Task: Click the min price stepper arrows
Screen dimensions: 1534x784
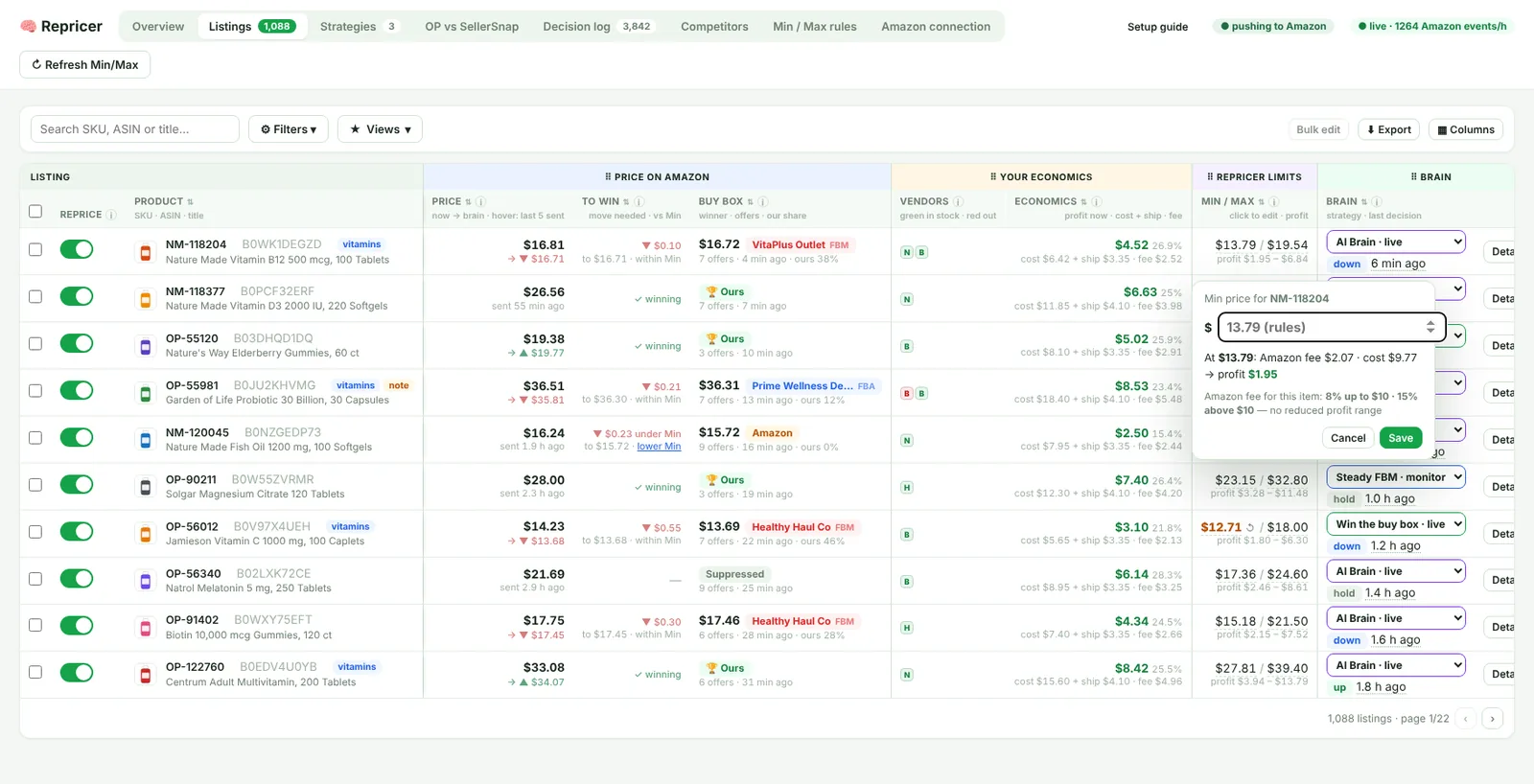Action: pos(1430,328)
